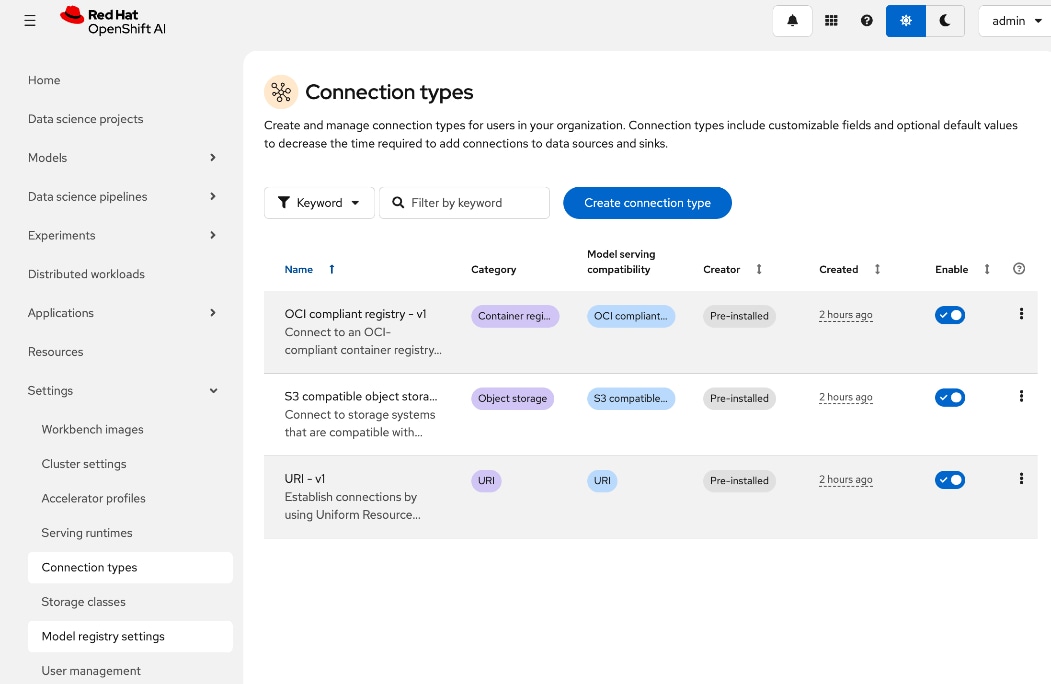1051x684 pixels.
Task: Open the notifications bell icon
Action: [x=791, y=20]
